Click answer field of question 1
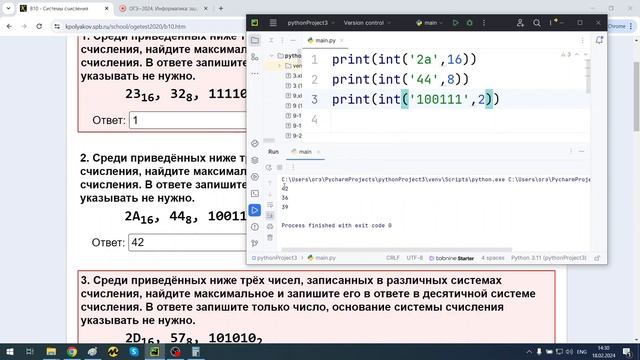Screen dimensions: 640x360 click(188, 120)
